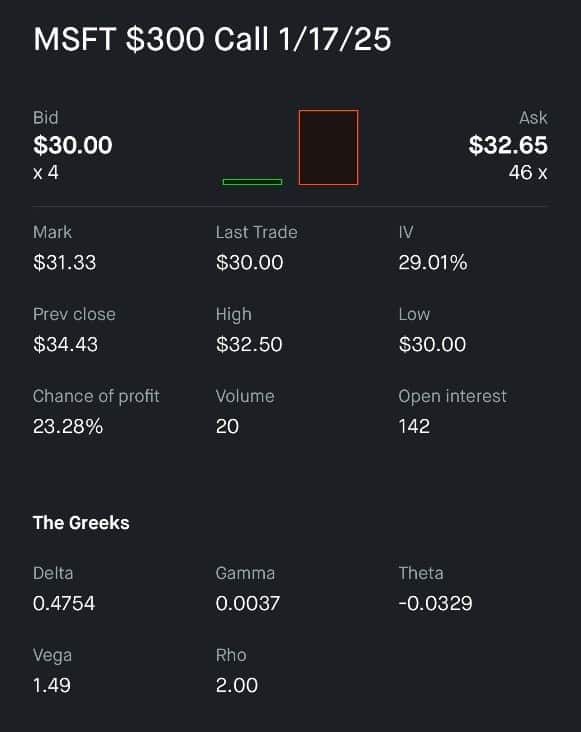
Task: Tap The Greeks section heading
Action: click(81, 523)
